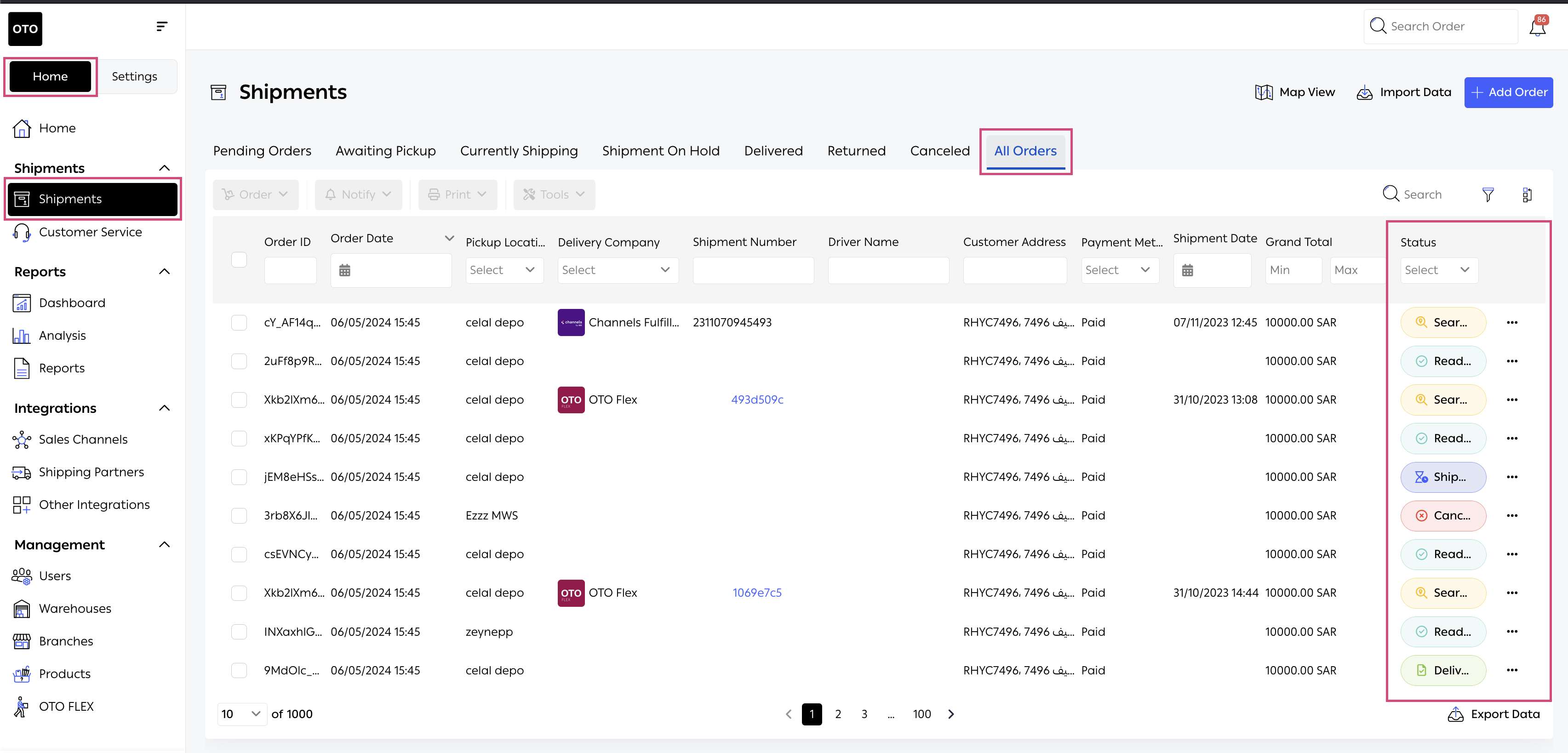Click the Add Order button

pos(1508,92)
